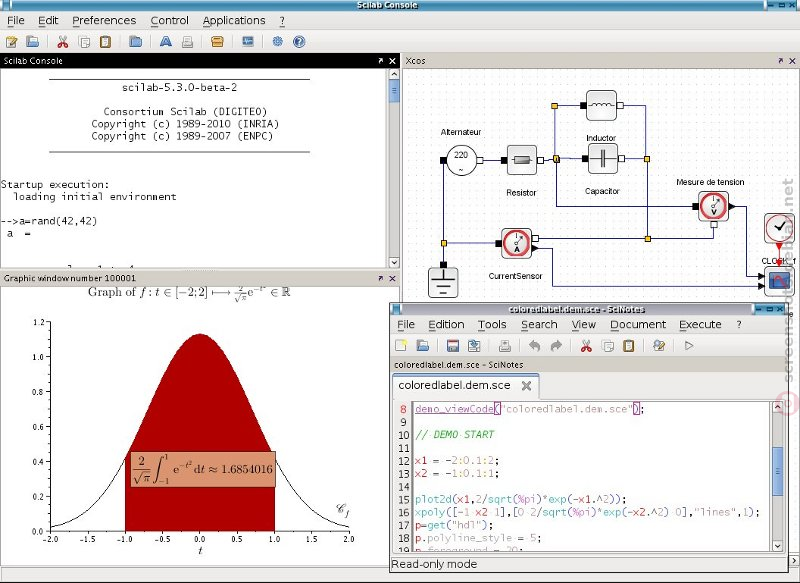This screenshot has height=583, width=800.
Task: Print the console using the printer icon
Action: [187, 42]
